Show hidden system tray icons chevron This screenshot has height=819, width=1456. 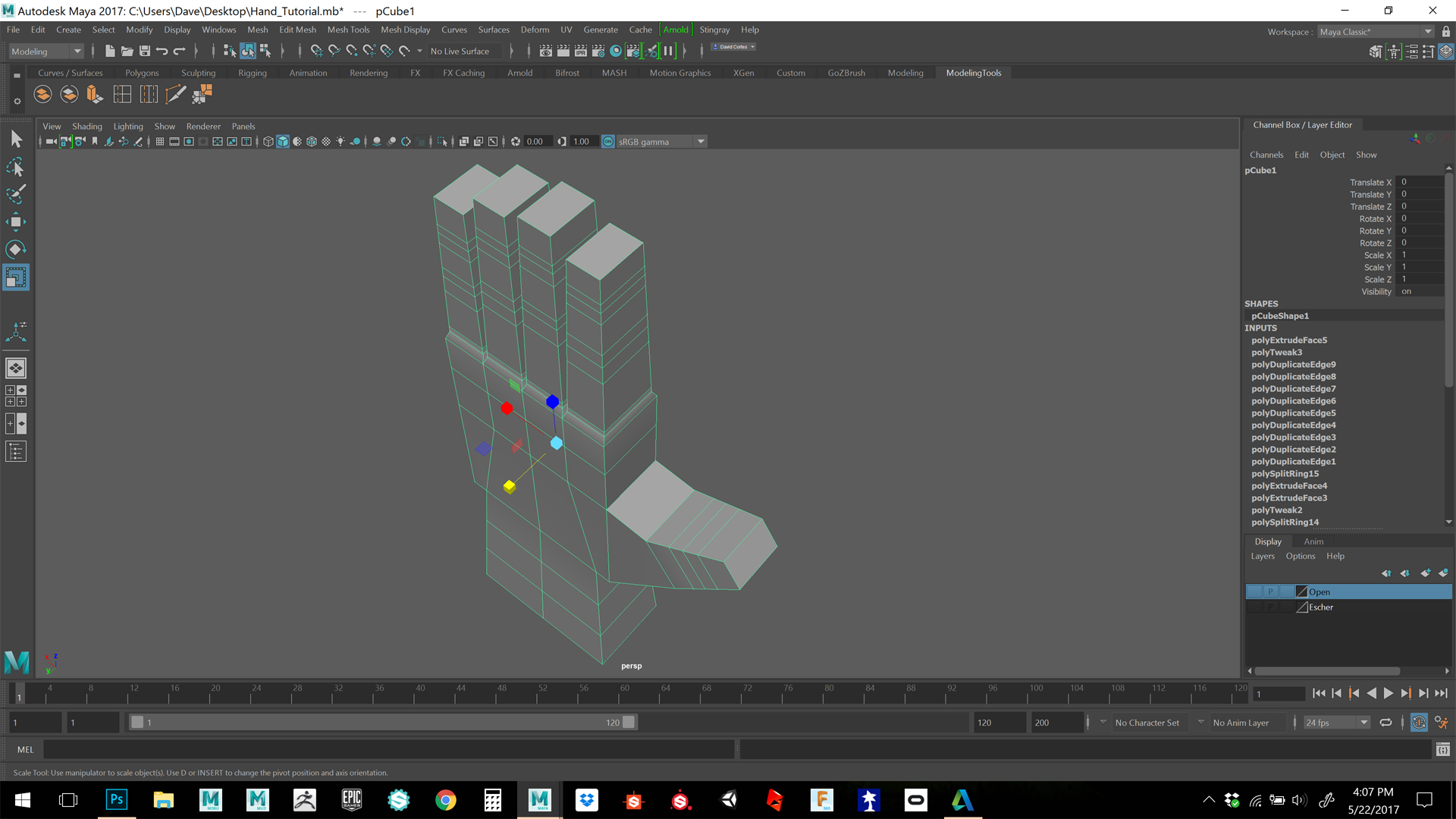pyautogui.click(x=1209, y=800)
